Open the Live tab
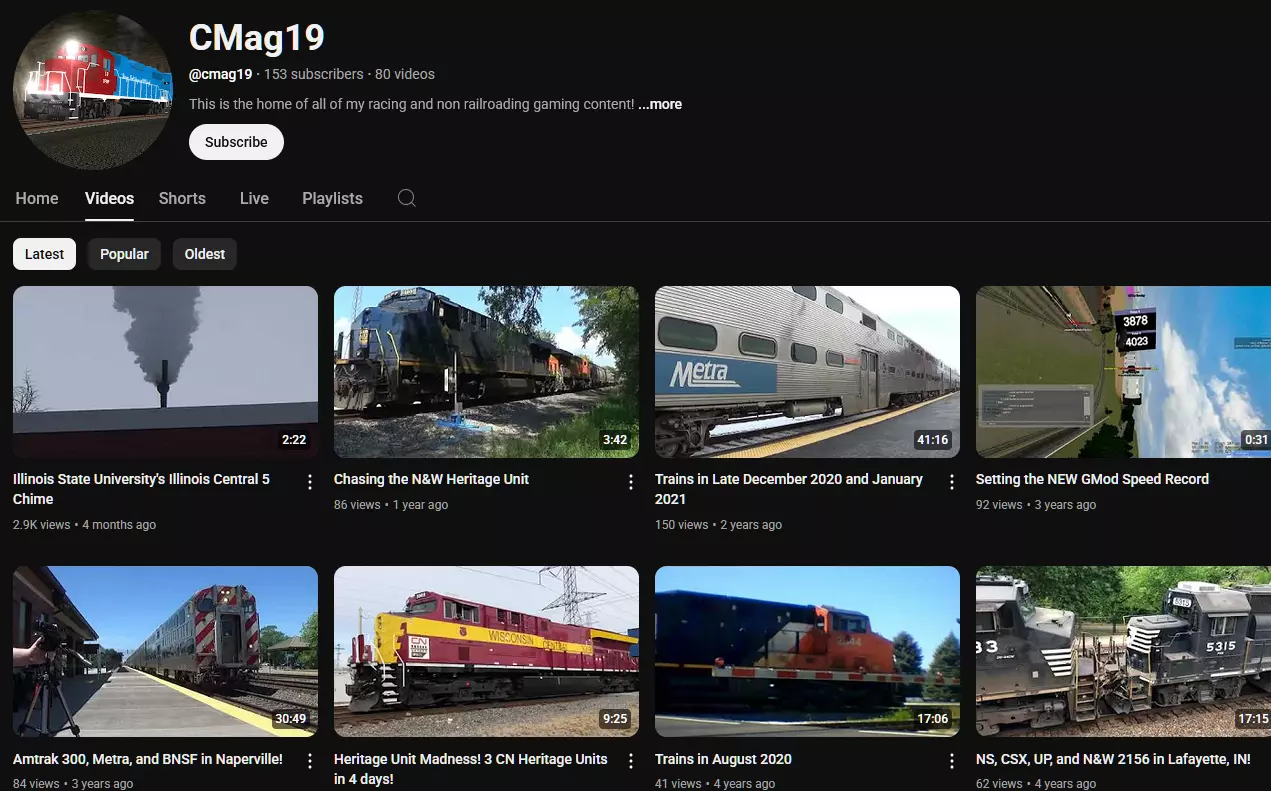 point(254,198)
